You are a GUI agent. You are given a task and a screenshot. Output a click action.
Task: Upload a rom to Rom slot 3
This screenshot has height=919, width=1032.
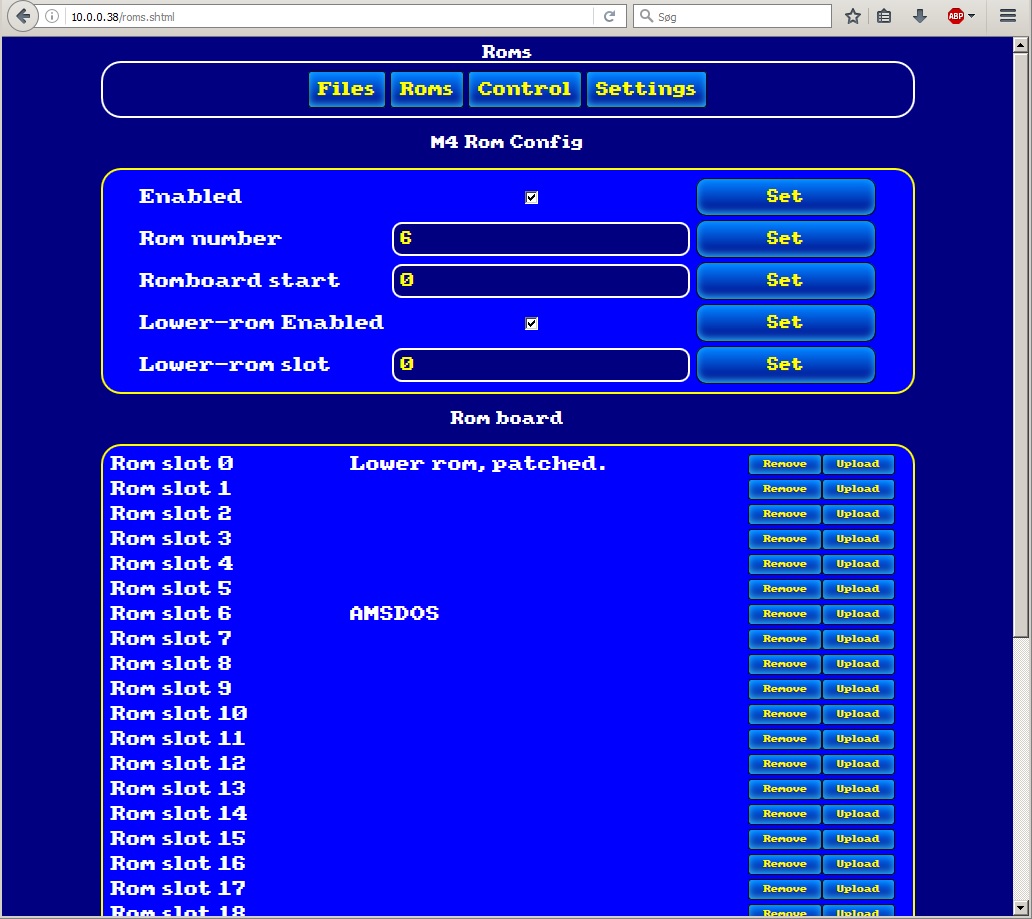point(858,538)
